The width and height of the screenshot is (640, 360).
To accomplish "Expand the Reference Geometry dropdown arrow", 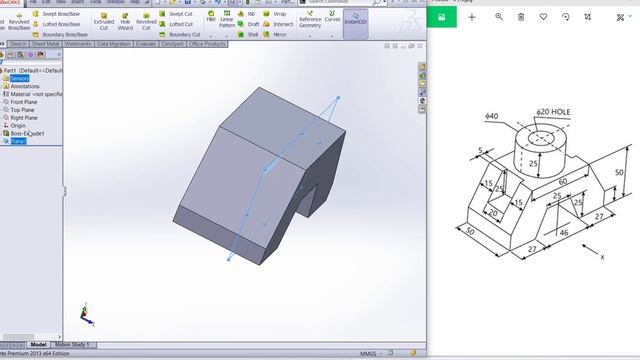I will coord(310,36).
